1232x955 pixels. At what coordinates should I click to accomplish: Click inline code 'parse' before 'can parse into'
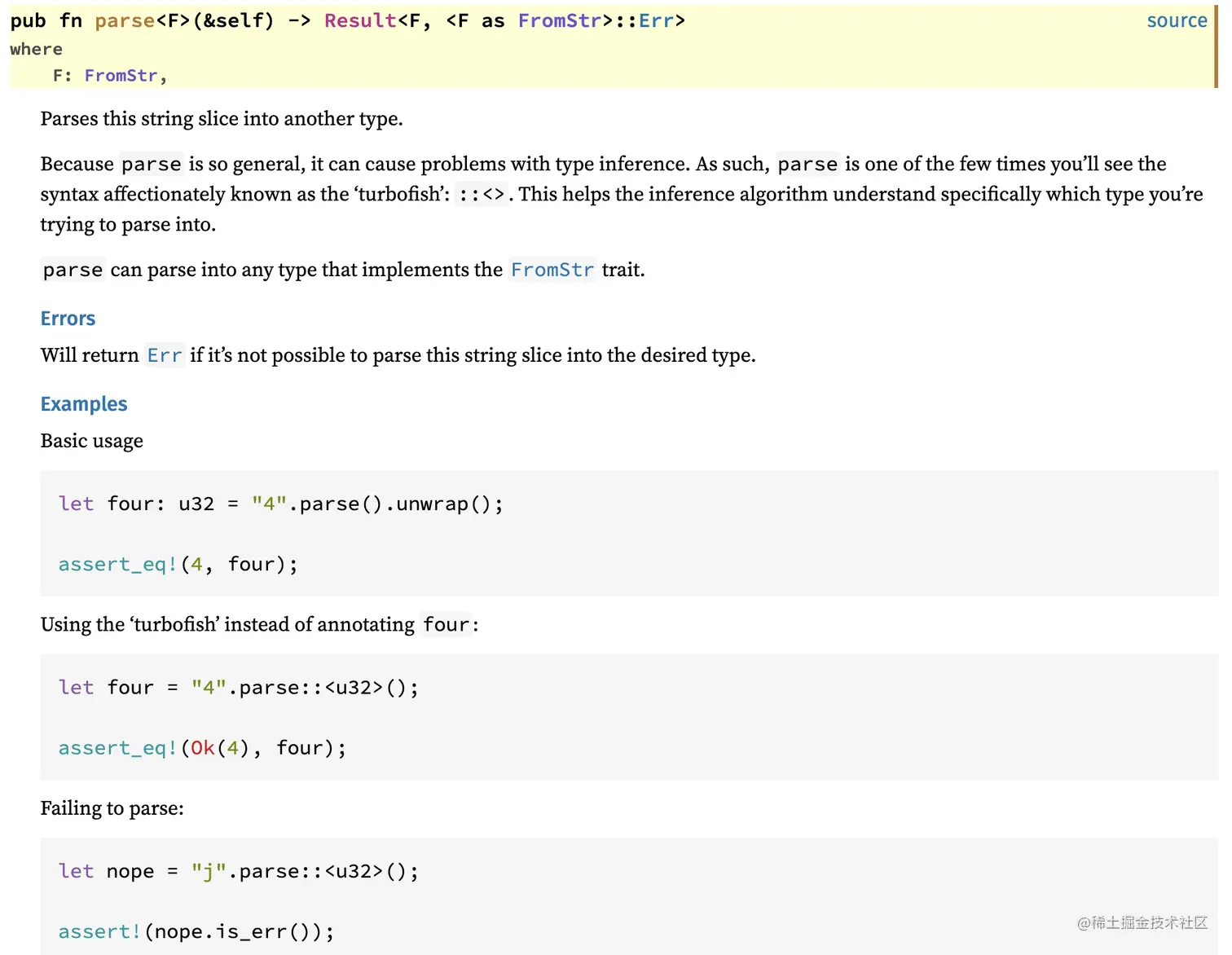(x=73, y=270)
